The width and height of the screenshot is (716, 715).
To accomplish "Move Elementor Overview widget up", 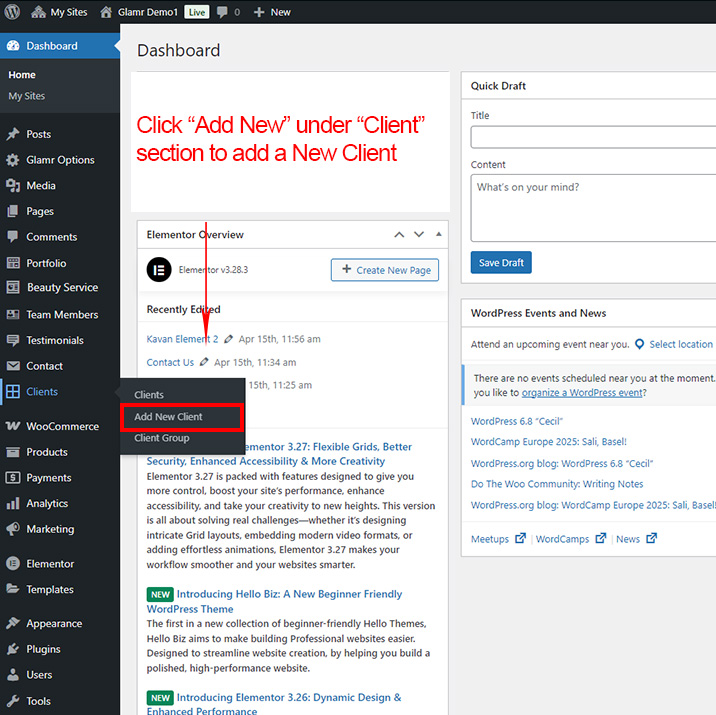I will (399, 235).
